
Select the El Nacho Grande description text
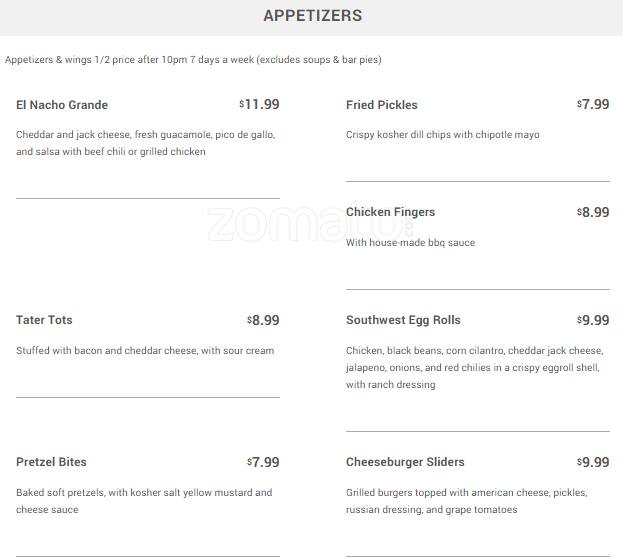coord(145,143)
